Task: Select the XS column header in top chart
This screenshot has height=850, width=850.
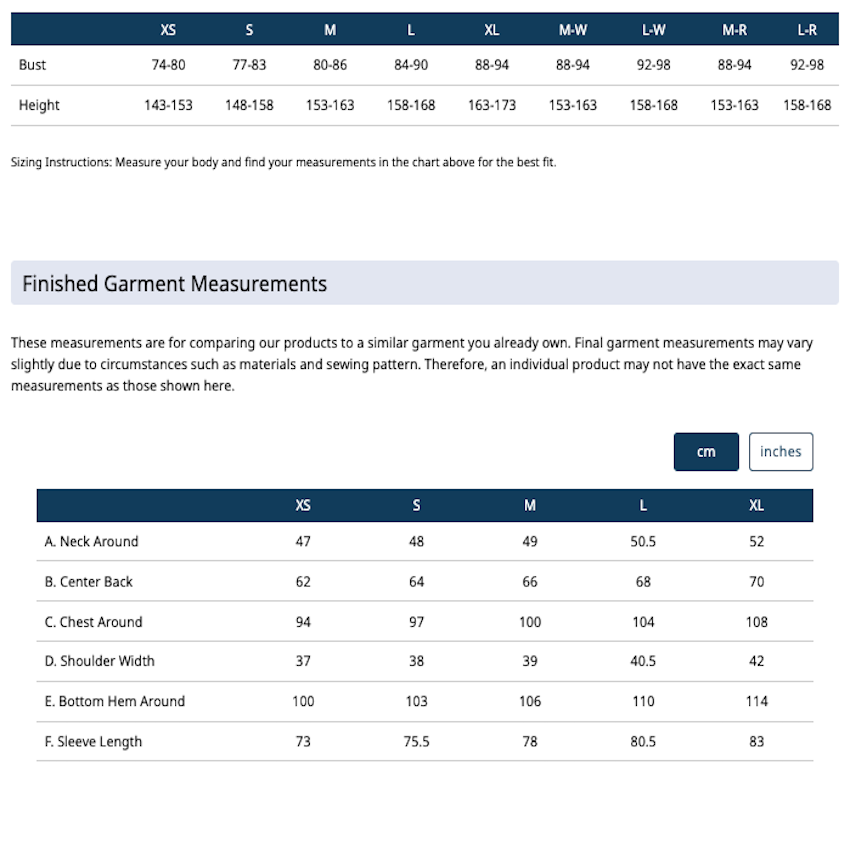Action: click(168, 30)
